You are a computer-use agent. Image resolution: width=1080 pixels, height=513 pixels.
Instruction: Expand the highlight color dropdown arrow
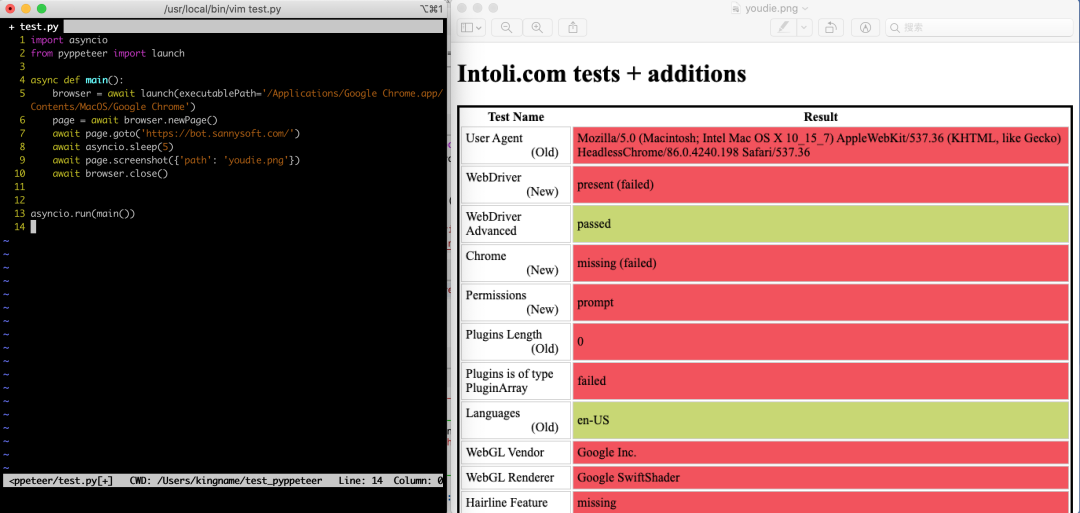(x=805, y=28)
